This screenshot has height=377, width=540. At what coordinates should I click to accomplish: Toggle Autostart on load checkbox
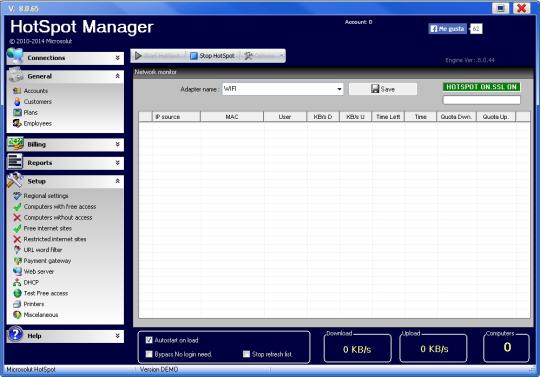149,340
